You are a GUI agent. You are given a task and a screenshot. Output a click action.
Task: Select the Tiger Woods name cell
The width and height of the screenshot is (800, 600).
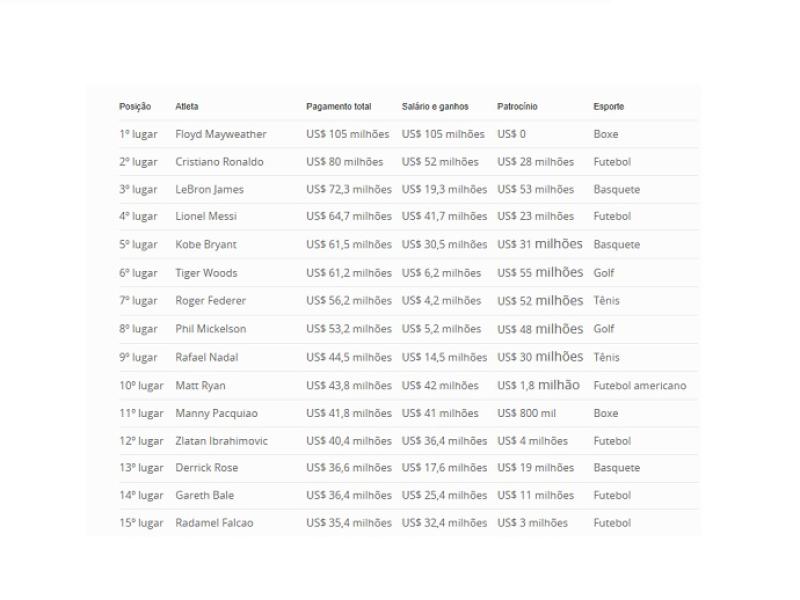point(206,273)
